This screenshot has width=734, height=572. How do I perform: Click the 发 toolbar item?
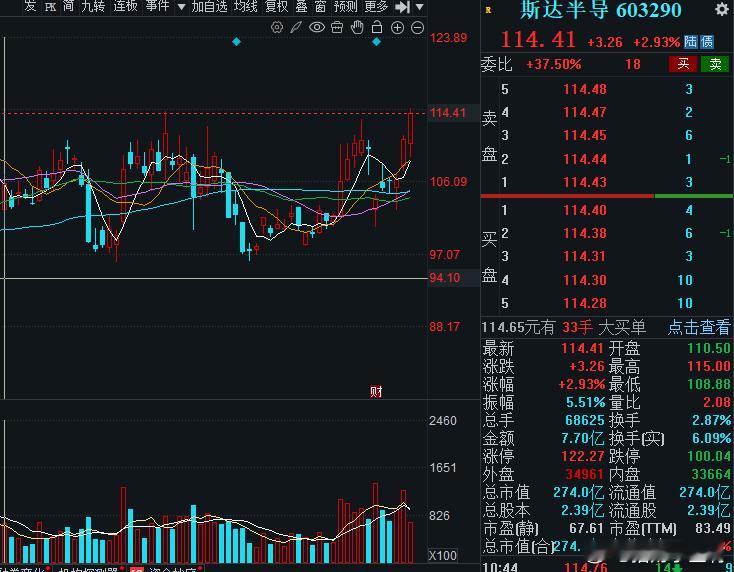click(x=30, y=6)
